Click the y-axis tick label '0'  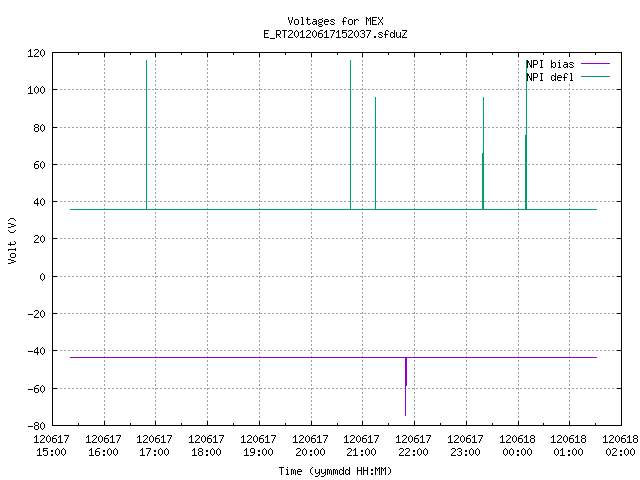pyautogui.click(x=42, y=277)
